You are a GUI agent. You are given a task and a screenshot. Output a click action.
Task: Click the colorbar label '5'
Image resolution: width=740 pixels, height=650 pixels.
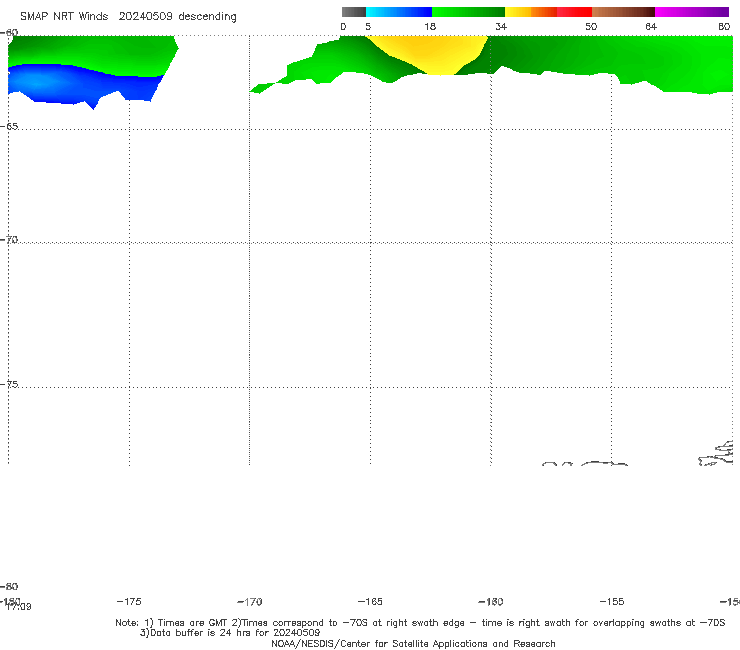pyautogui.click(x=368, y=27)
